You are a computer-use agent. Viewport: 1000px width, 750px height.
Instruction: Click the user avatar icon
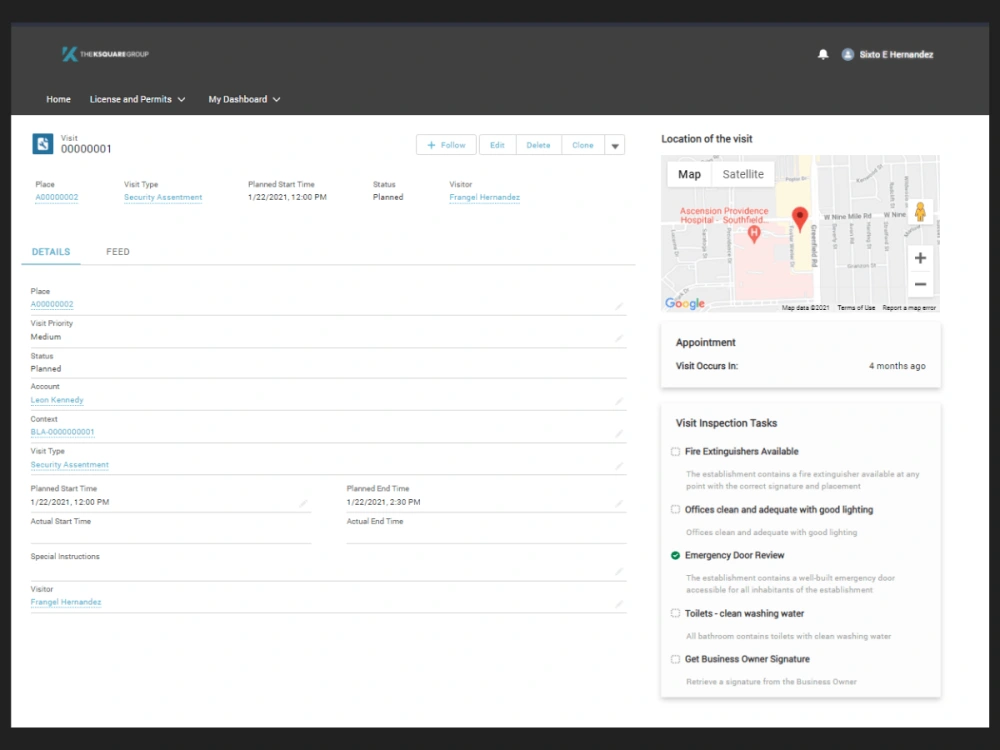pyautogui.click(x=848, y=54)
